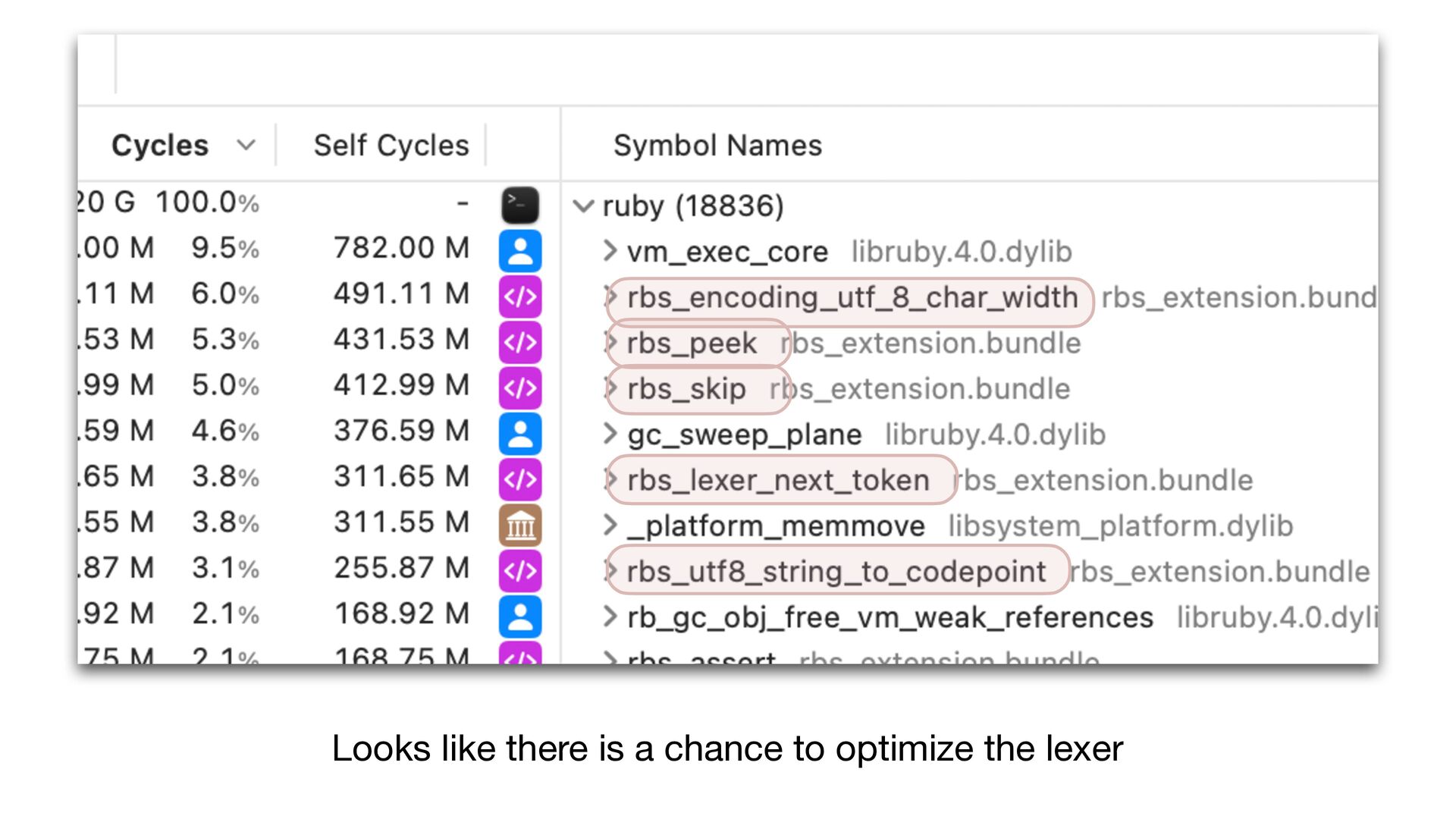Screen dimensions: 1456x819
Task: Click the purple code icon for rbs_lexer_next_token
Action: coord(519,479)
